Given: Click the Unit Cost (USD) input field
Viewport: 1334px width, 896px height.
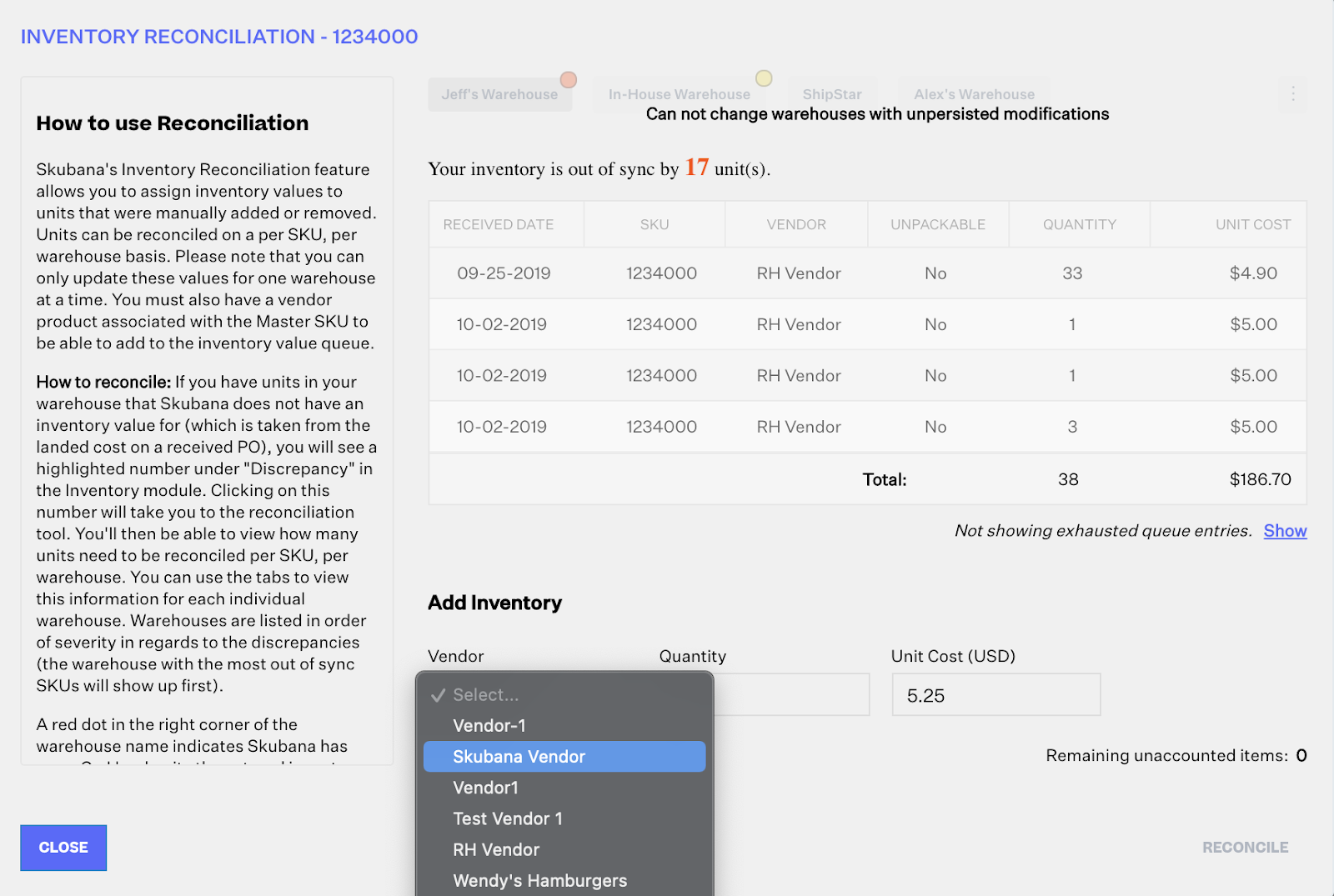Looking at the screenshot, I should [996, 695].
